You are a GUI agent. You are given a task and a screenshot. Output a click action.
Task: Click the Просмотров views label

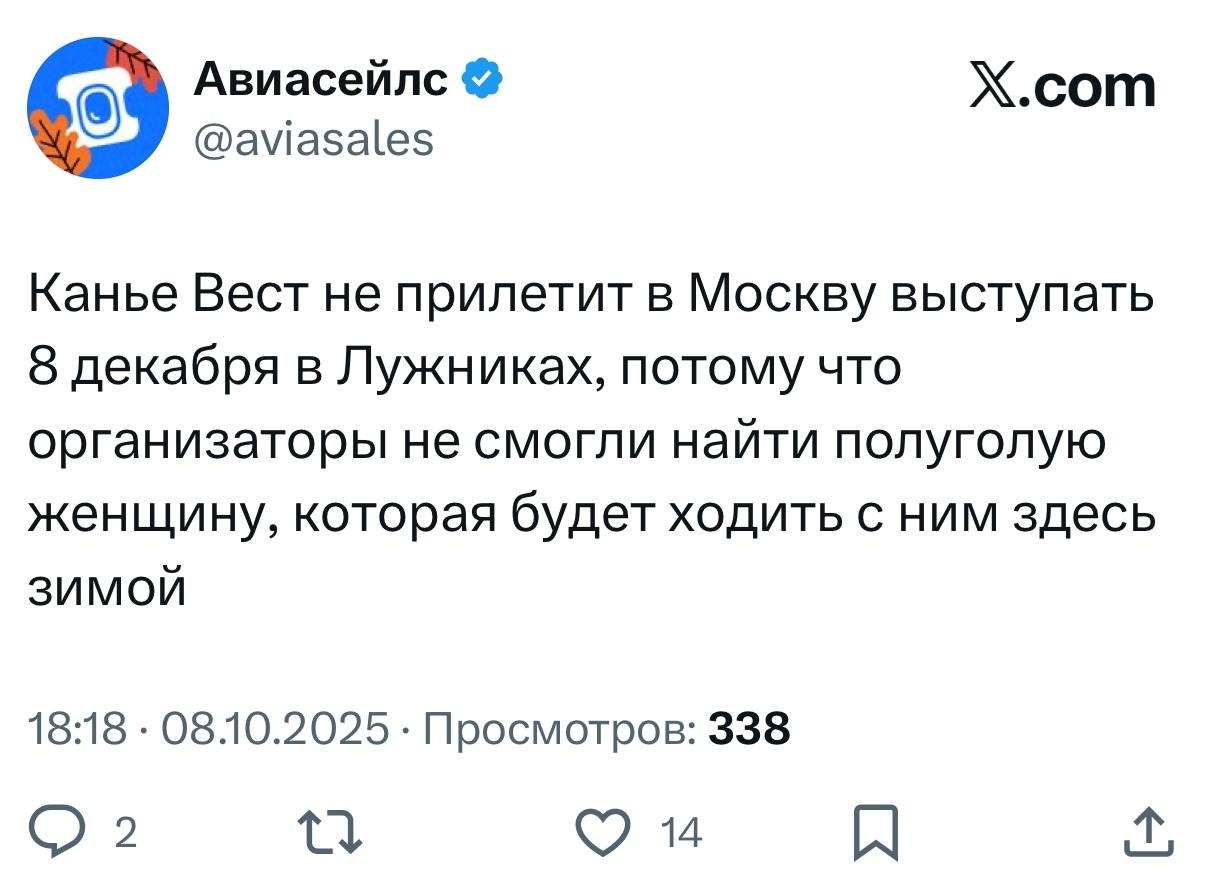click(x=561, y=729)
